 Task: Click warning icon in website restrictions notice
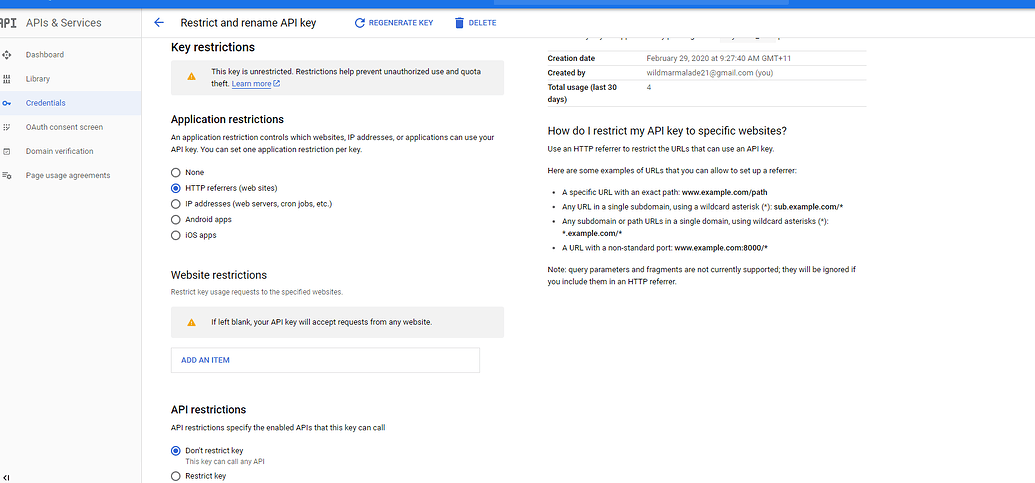[x=191, y=323]
